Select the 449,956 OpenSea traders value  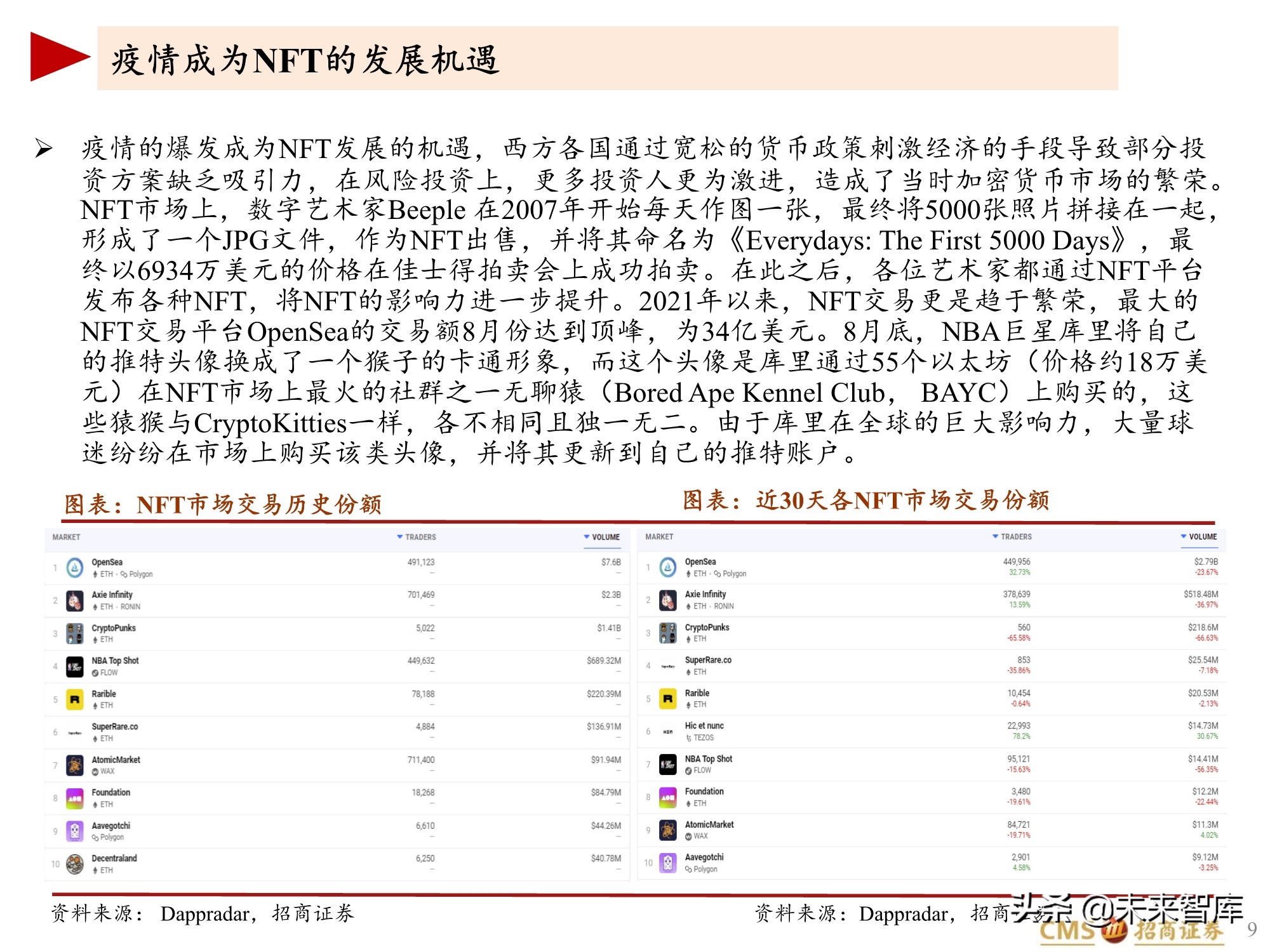click(1017, 562)
